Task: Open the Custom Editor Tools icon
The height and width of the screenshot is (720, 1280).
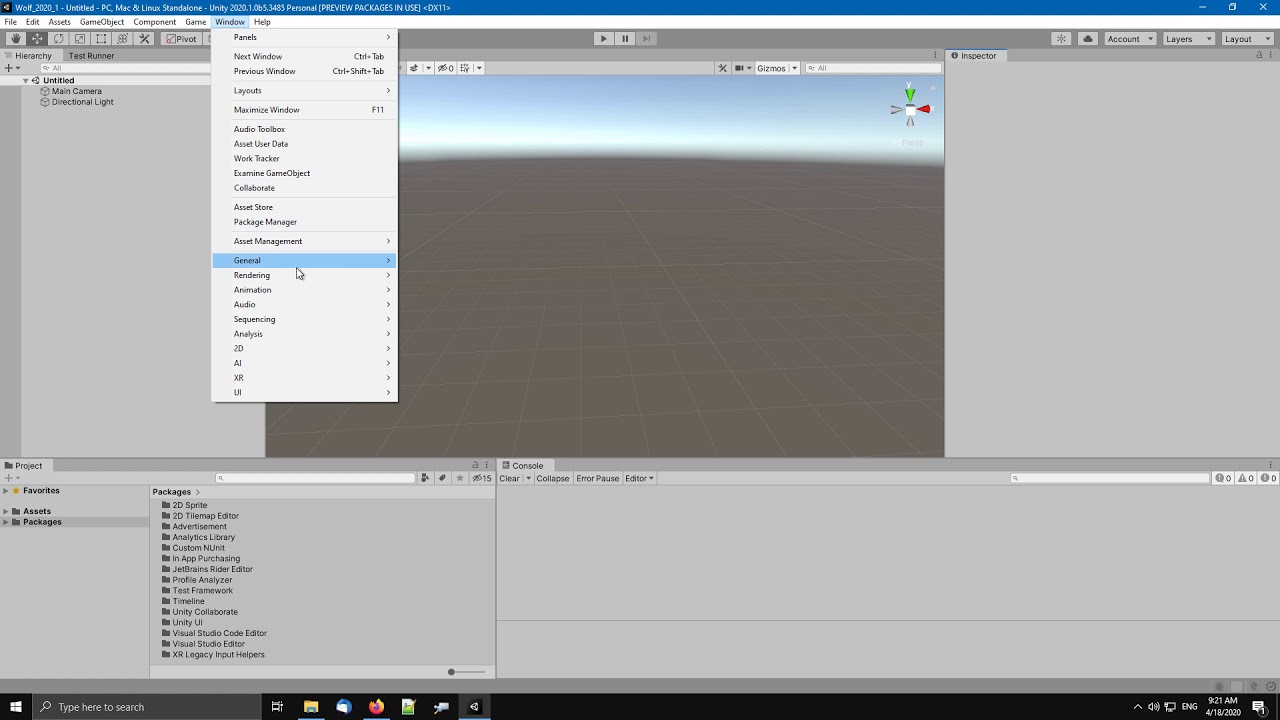Action: [x=143, y=38]
